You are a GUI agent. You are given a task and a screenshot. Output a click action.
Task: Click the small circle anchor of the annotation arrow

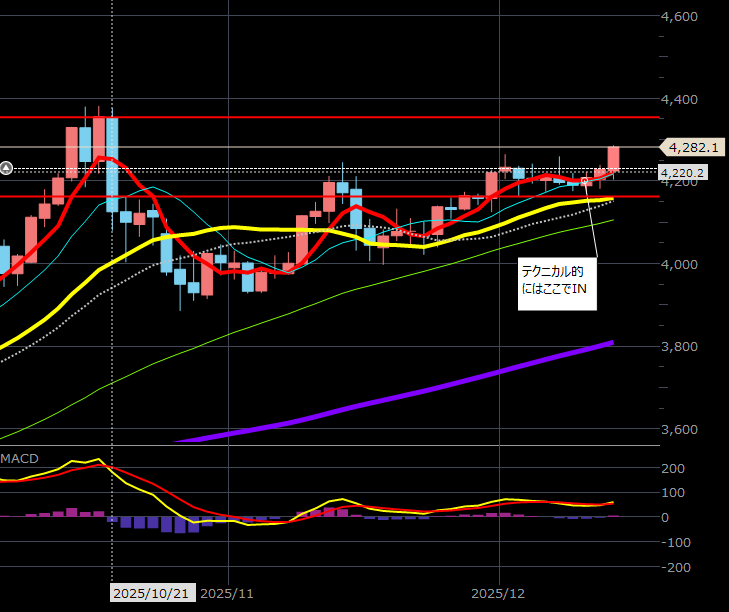(584, 181)
